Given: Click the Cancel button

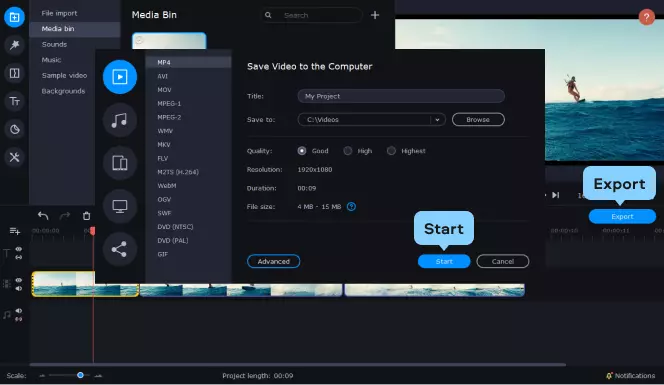Looking at the screenshot, I should click(x=503, y=261).
